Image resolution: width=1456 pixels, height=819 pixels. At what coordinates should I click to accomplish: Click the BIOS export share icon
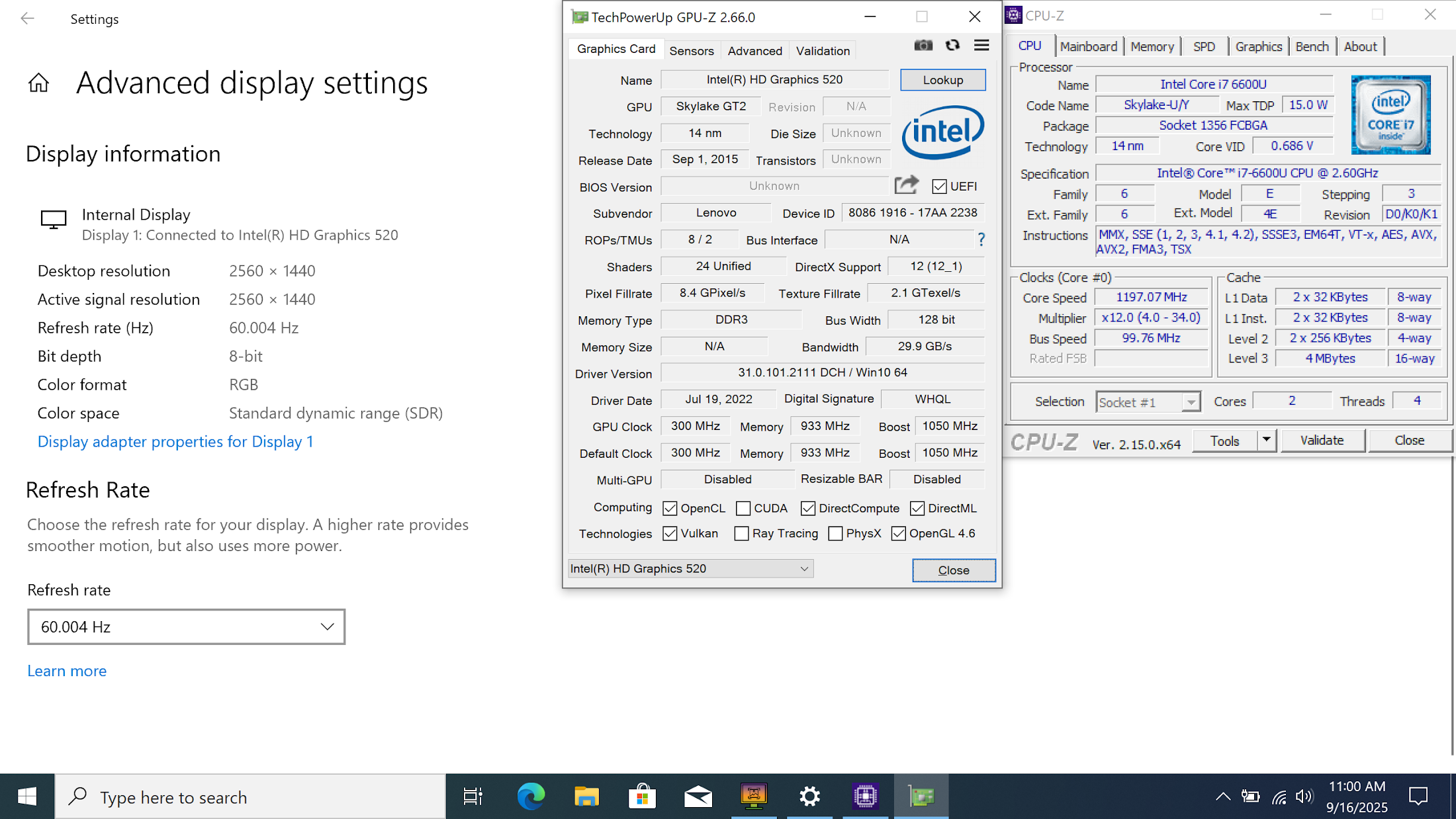907,185
